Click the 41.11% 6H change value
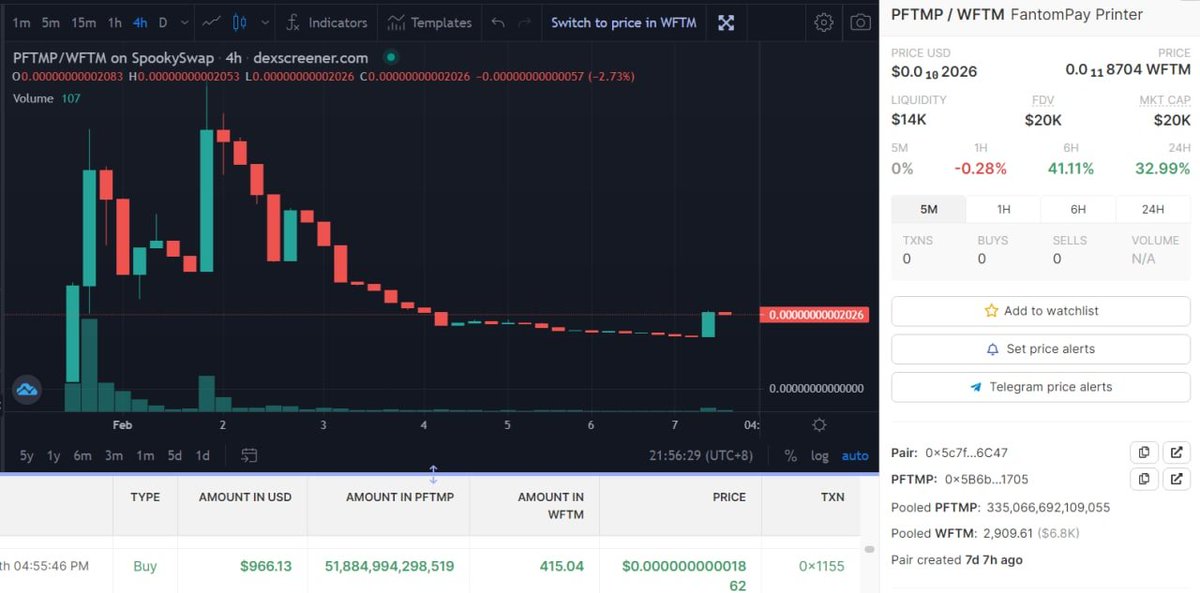1200x593 pixels. [x=1070, y=168]
